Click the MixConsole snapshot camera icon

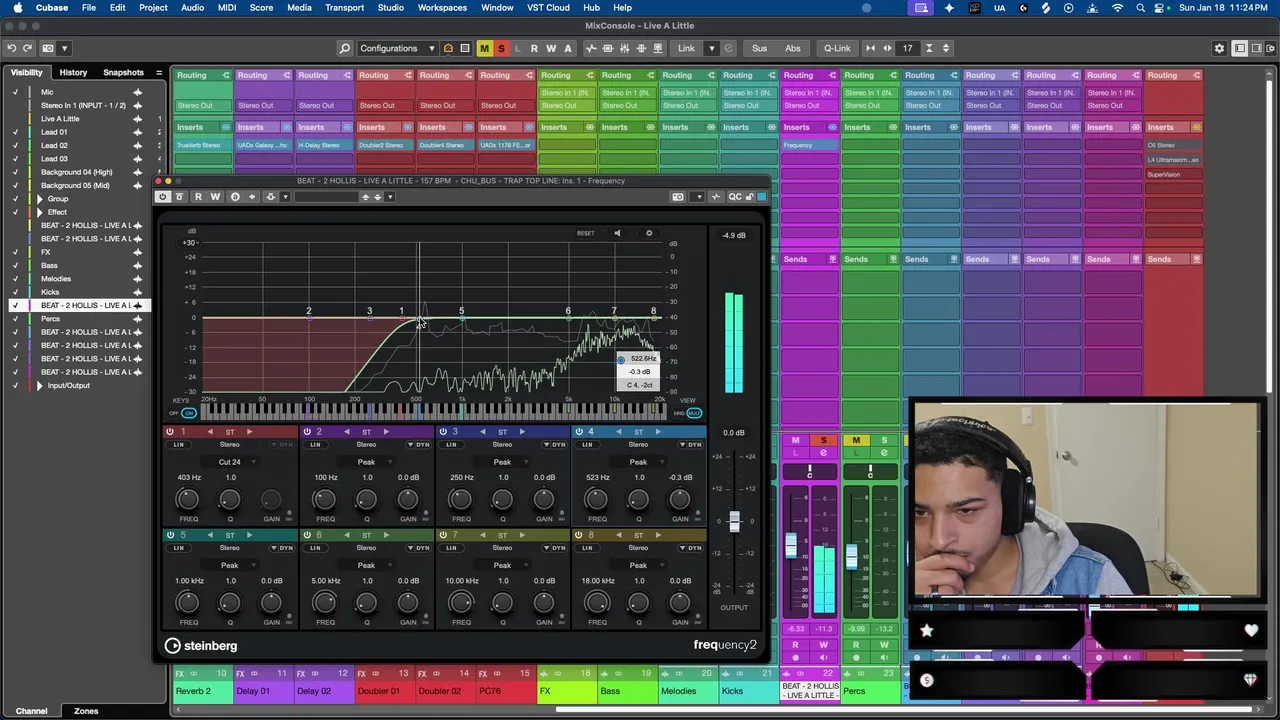click(49, 48)
